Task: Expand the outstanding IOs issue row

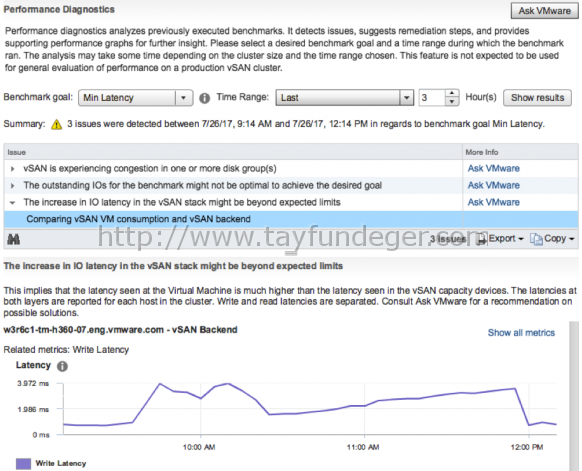Action: (x=13, y=186)
